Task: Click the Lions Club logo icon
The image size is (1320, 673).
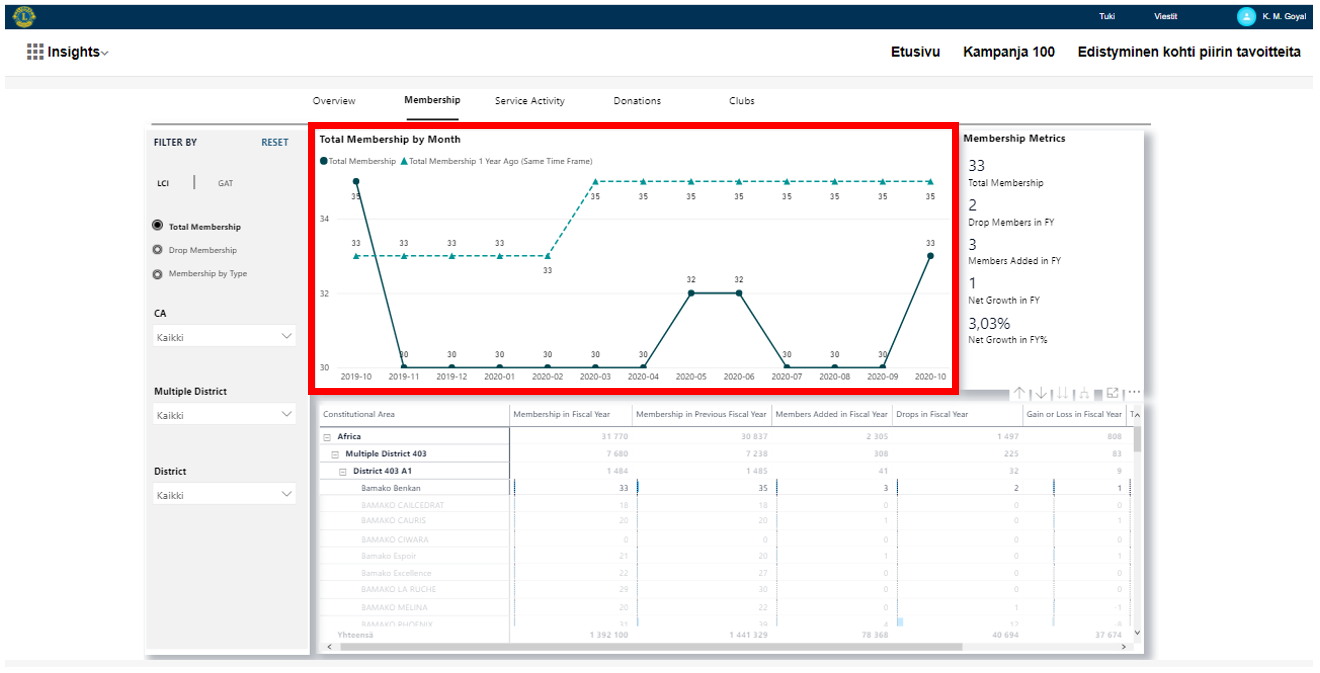Action: pyautogui.click(x=24, y=16)
